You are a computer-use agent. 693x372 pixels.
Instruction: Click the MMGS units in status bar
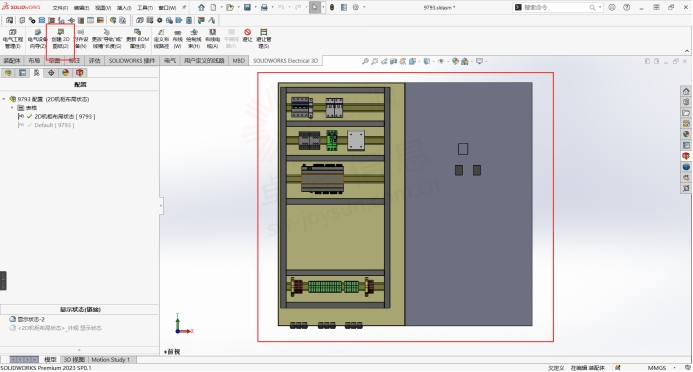tap(657, 368)
